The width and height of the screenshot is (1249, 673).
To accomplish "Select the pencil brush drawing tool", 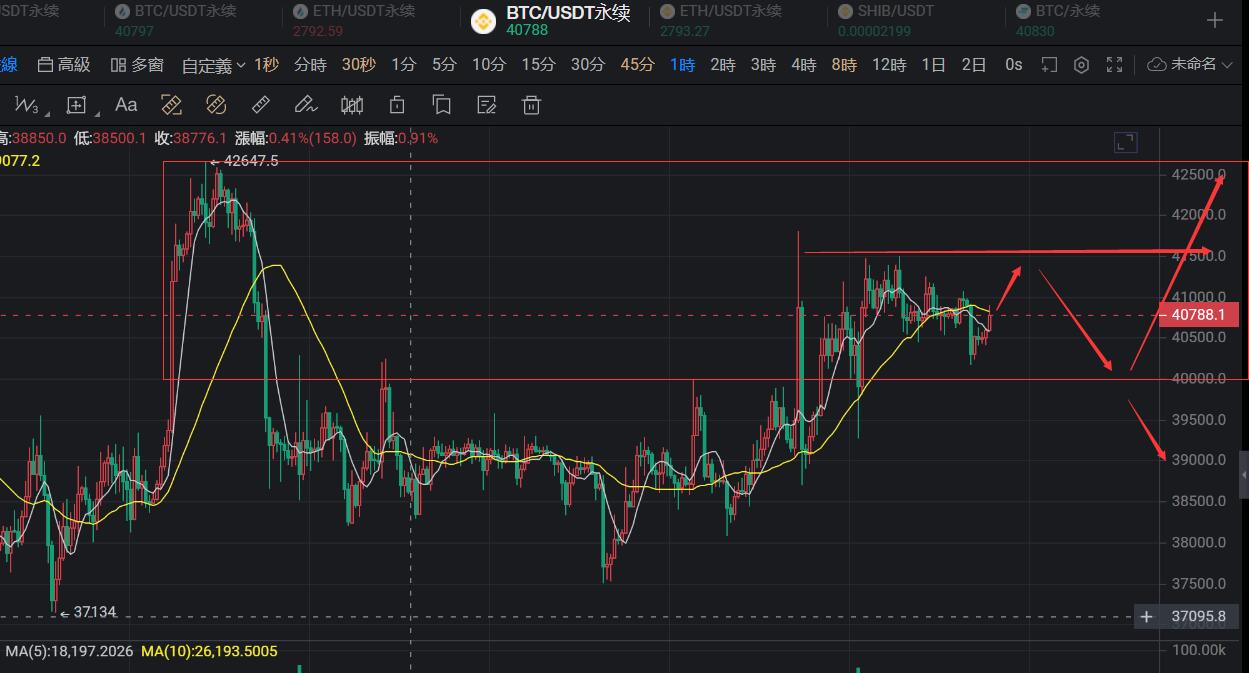I will (x=306, y=105).
